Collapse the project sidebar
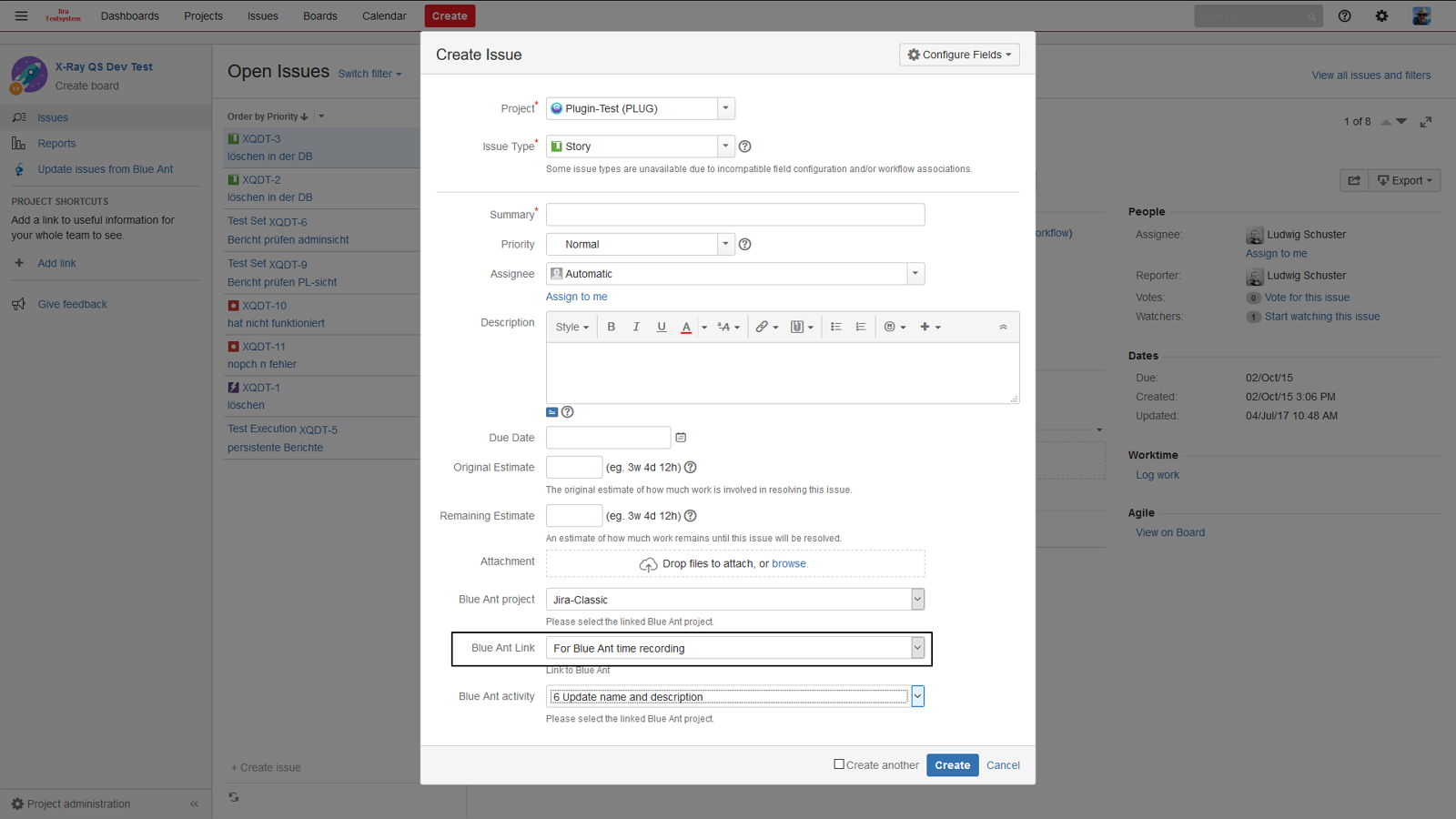Viewport: 1456px width, 819px height. [x=194, y=804]
